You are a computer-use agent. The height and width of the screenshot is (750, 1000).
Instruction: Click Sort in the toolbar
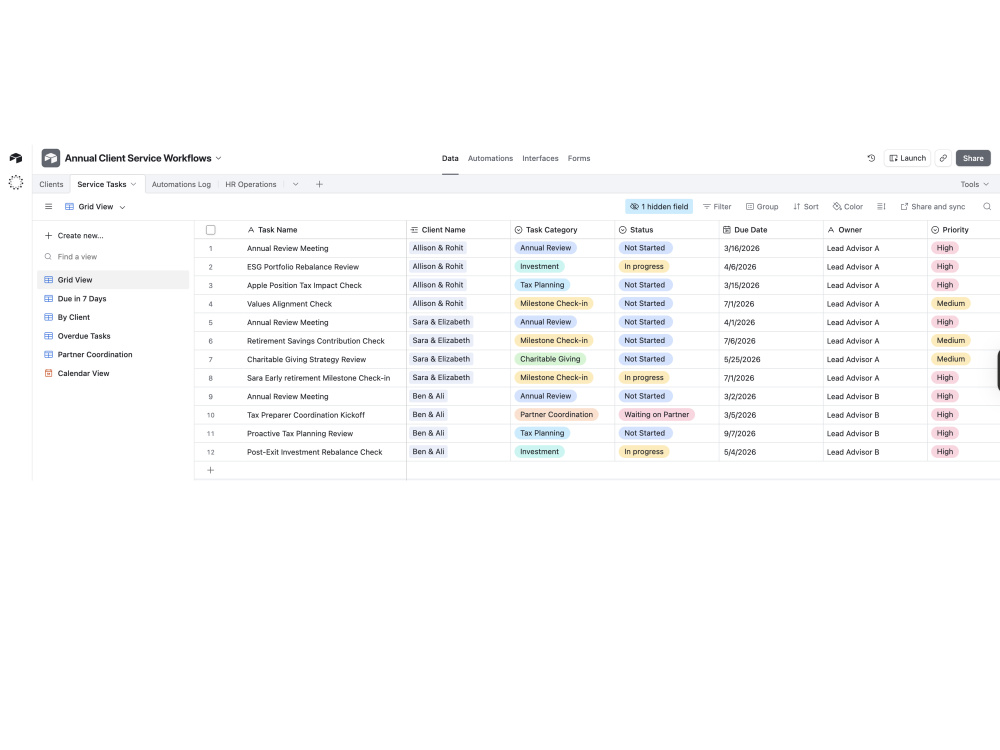[x=805, y=207]
